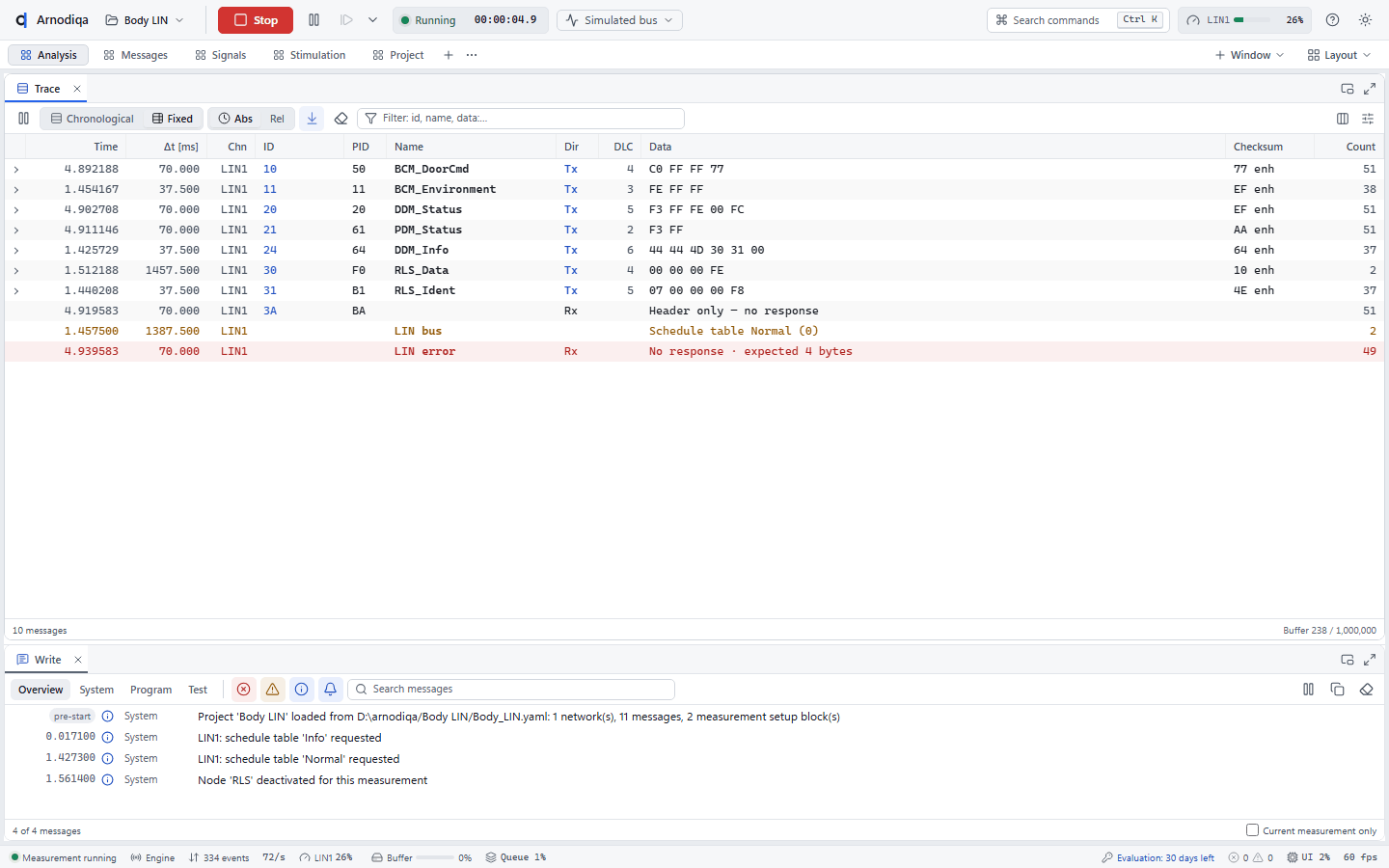This screenshot has width=1389, height=868.
Task: Maximize the Write panel
Action: (x=1370, y=660)
